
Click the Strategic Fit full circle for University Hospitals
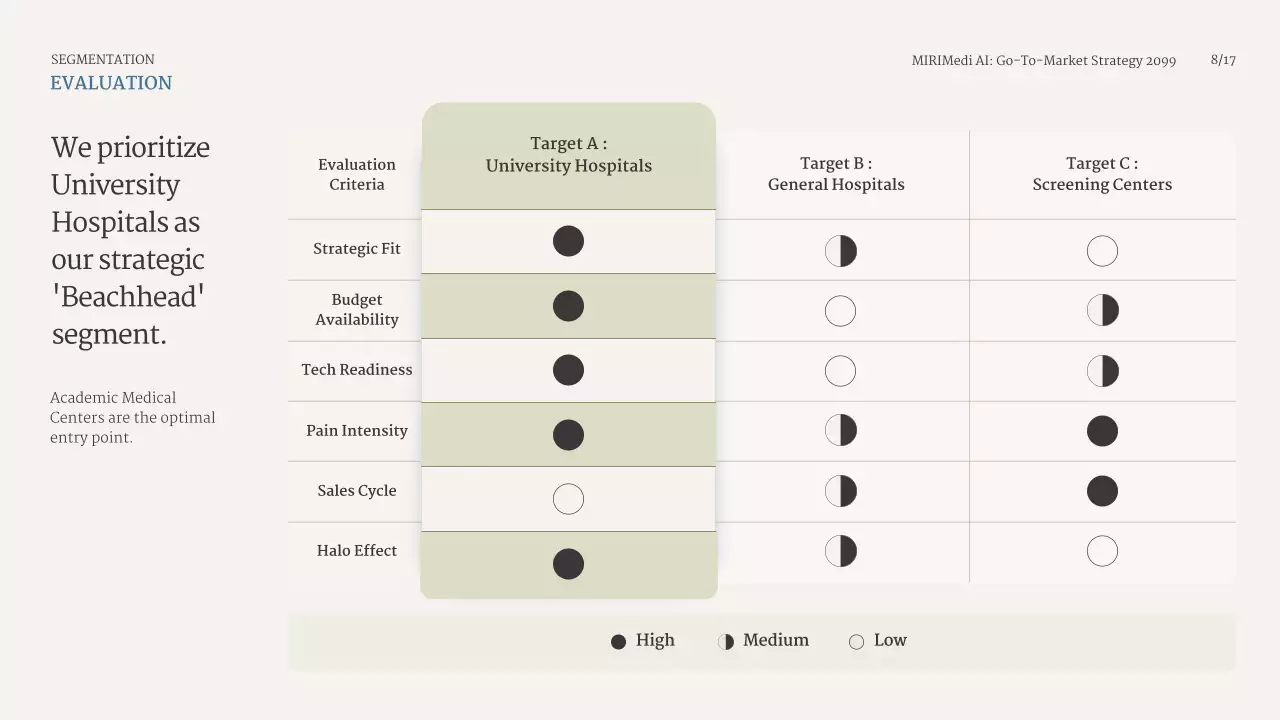click(x=568, y=241)
